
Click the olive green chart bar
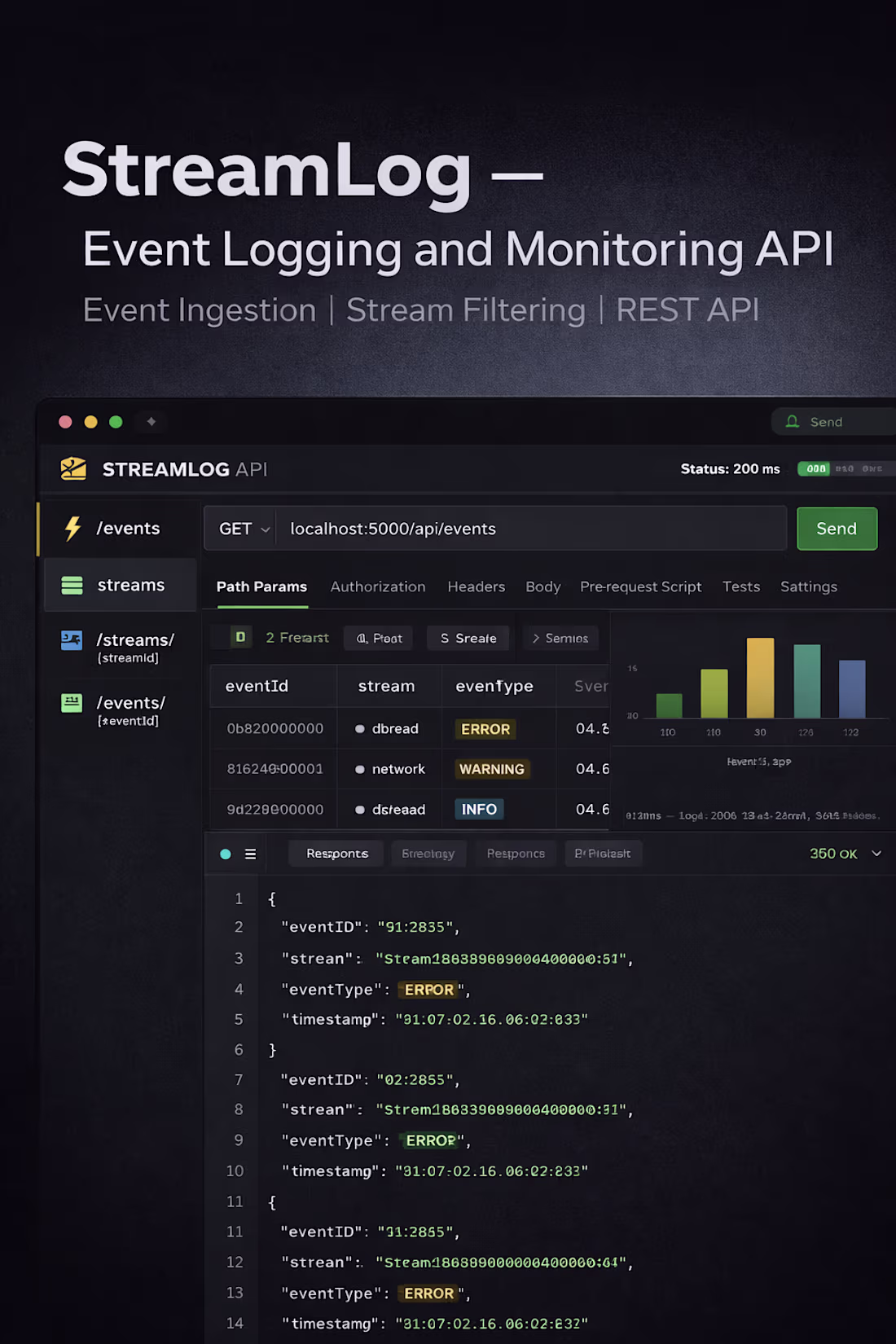tap(714, 693)
